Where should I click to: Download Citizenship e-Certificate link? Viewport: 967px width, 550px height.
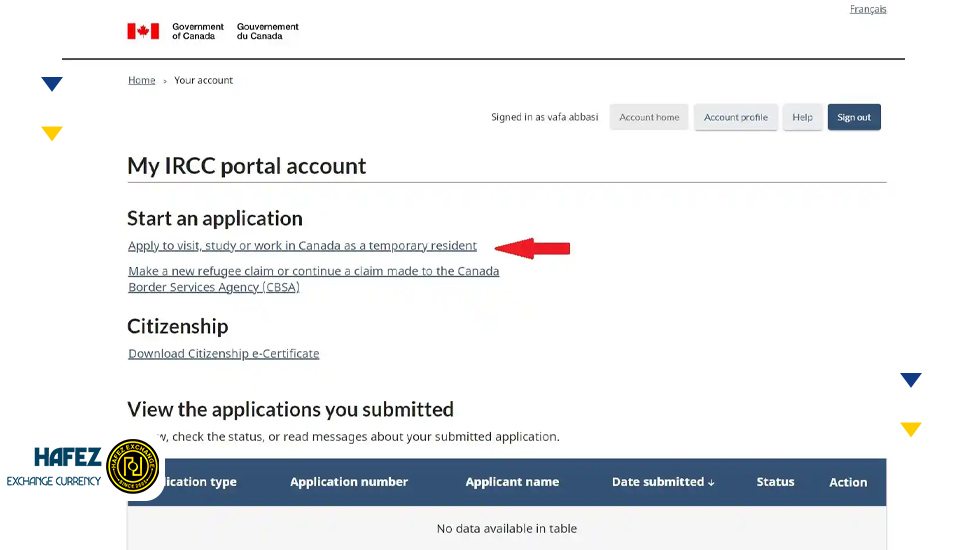[x=224, y=353]
